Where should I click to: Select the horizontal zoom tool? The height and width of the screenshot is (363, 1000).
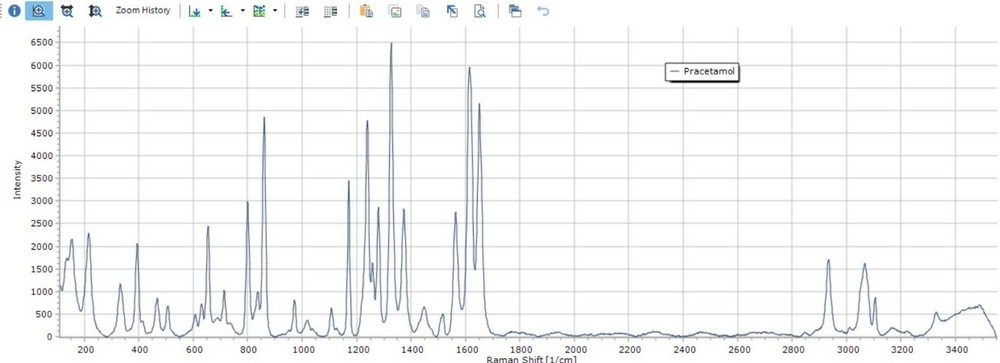[x=67, y=11]
